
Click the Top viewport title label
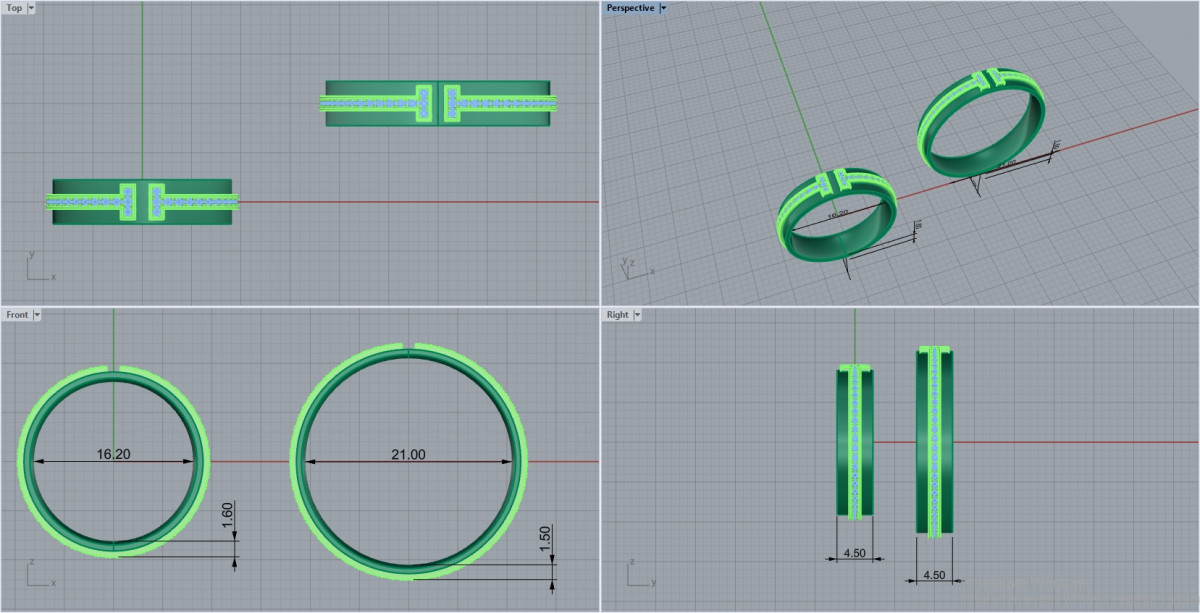[x=15, y=8]
